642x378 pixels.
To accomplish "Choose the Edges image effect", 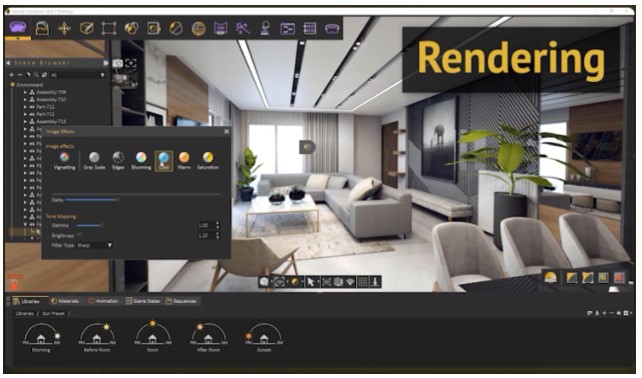I will 118,161.
